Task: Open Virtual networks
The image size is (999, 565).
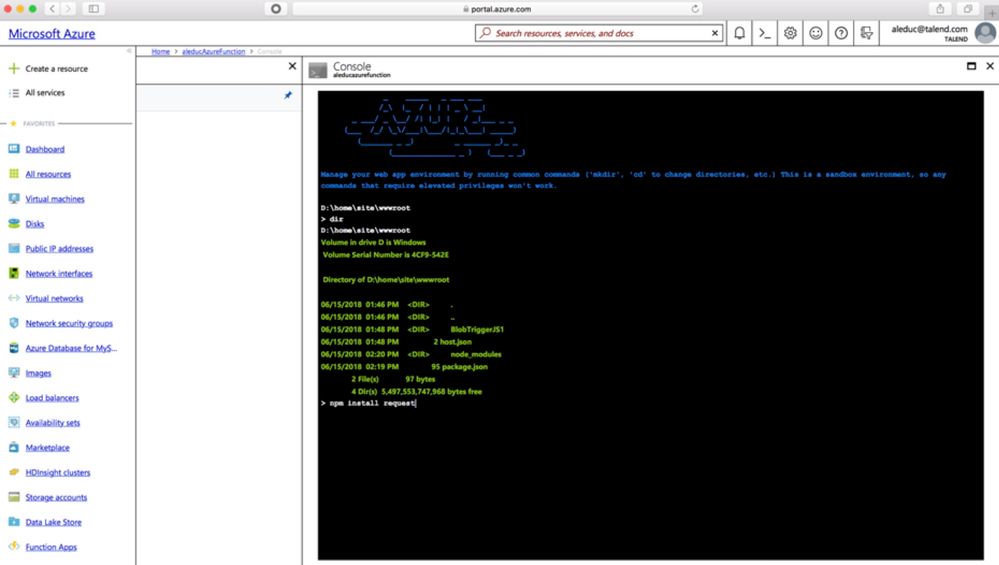Action: (54, 298)
